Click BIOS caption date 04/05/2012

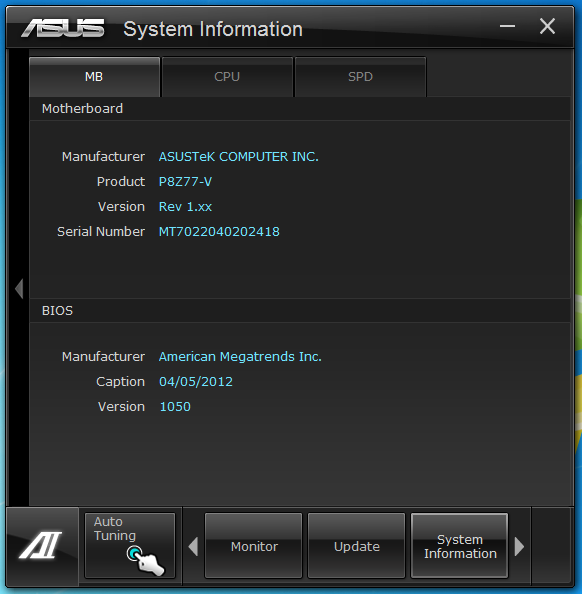click(196, 381)
